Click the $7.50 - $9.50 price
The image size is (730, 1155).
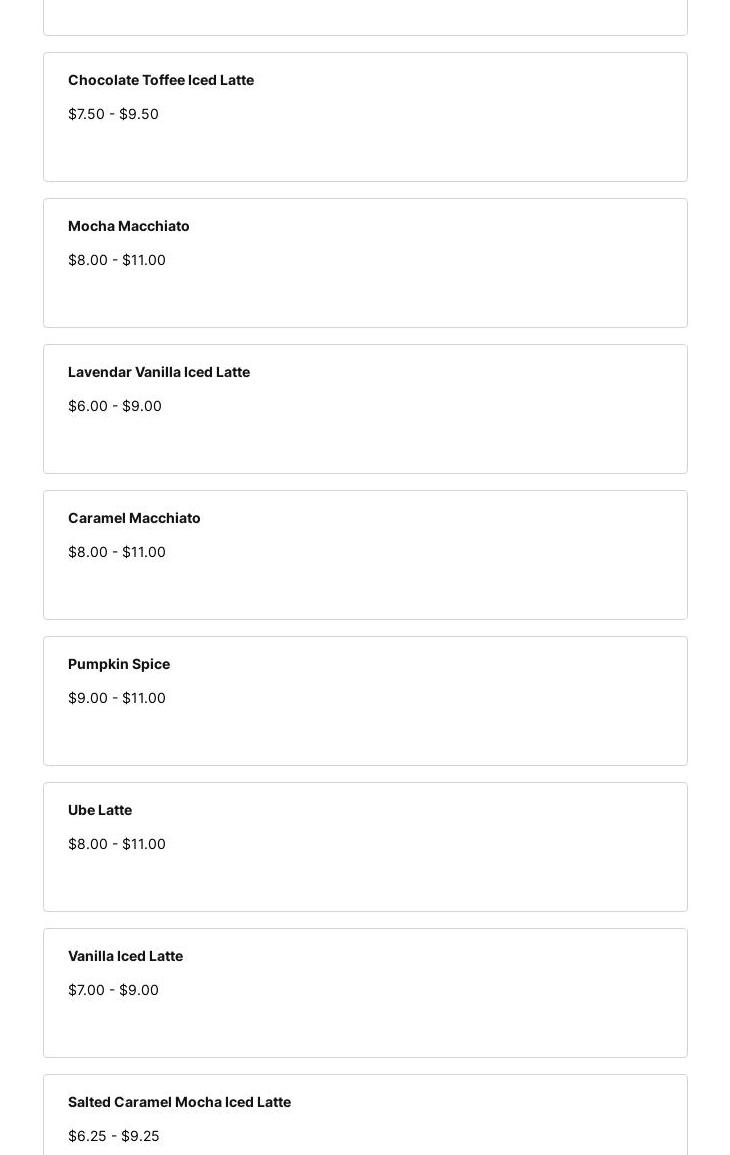pyautogui.click(x=113, y=114)
